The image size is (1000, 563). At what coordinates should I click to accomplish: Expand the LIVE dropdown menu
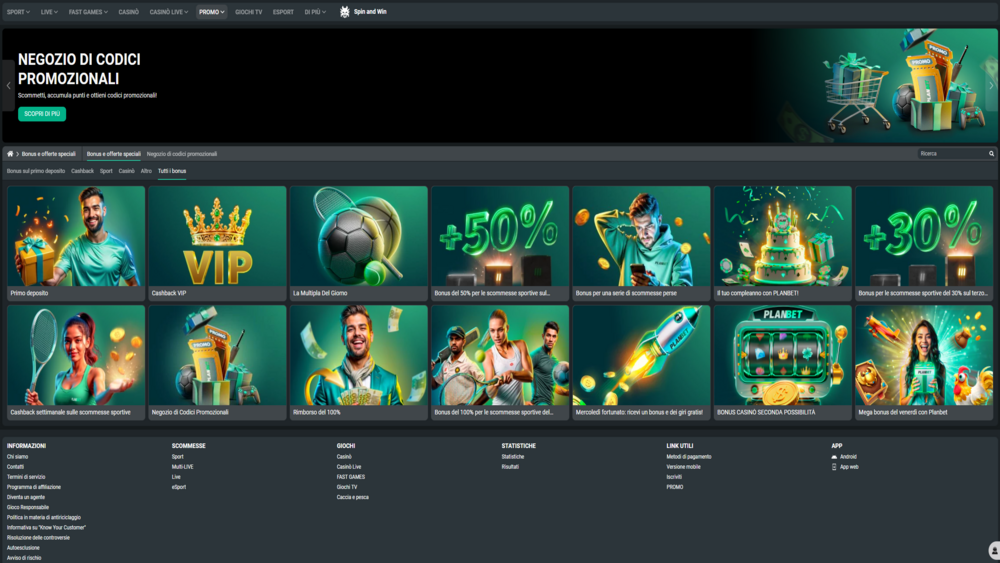[x=49, y=12]
